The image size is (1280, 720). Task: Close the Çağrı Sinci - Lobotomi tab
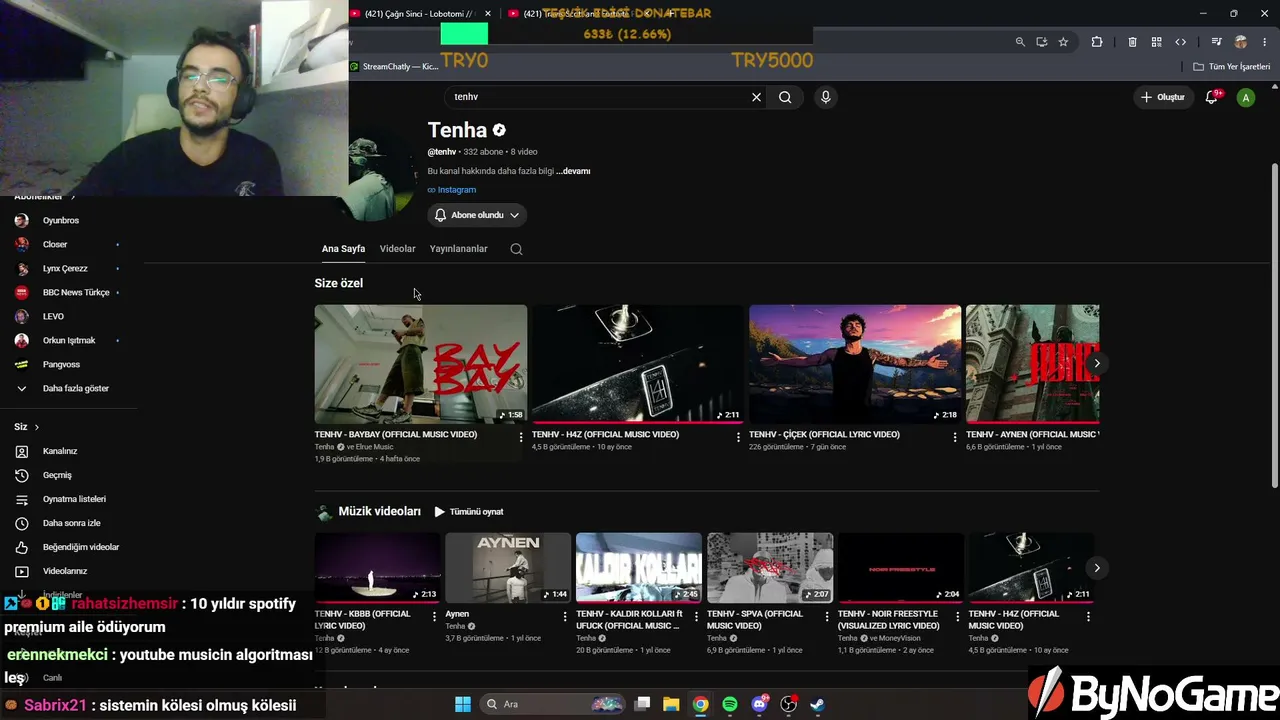pyautogui.click(x=488, y=13)
